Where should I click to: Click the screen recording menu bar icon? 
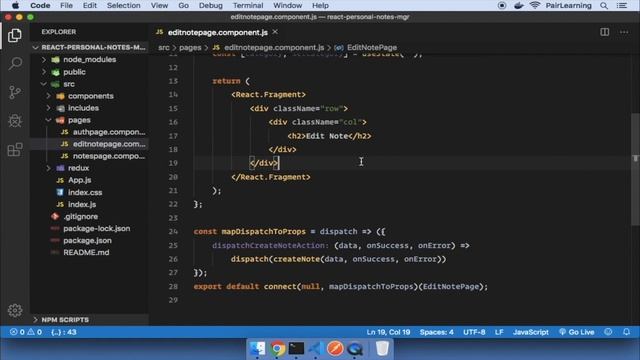[x=502, y=5]
